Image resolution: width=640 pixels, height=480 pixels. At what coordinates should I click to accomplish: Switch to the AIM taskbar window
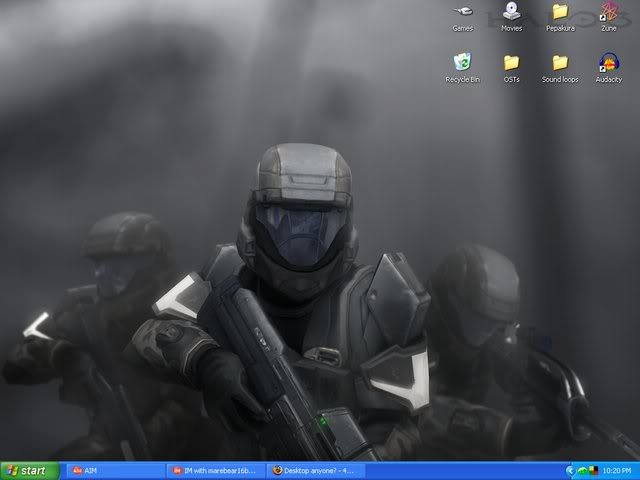click(116, 471)
